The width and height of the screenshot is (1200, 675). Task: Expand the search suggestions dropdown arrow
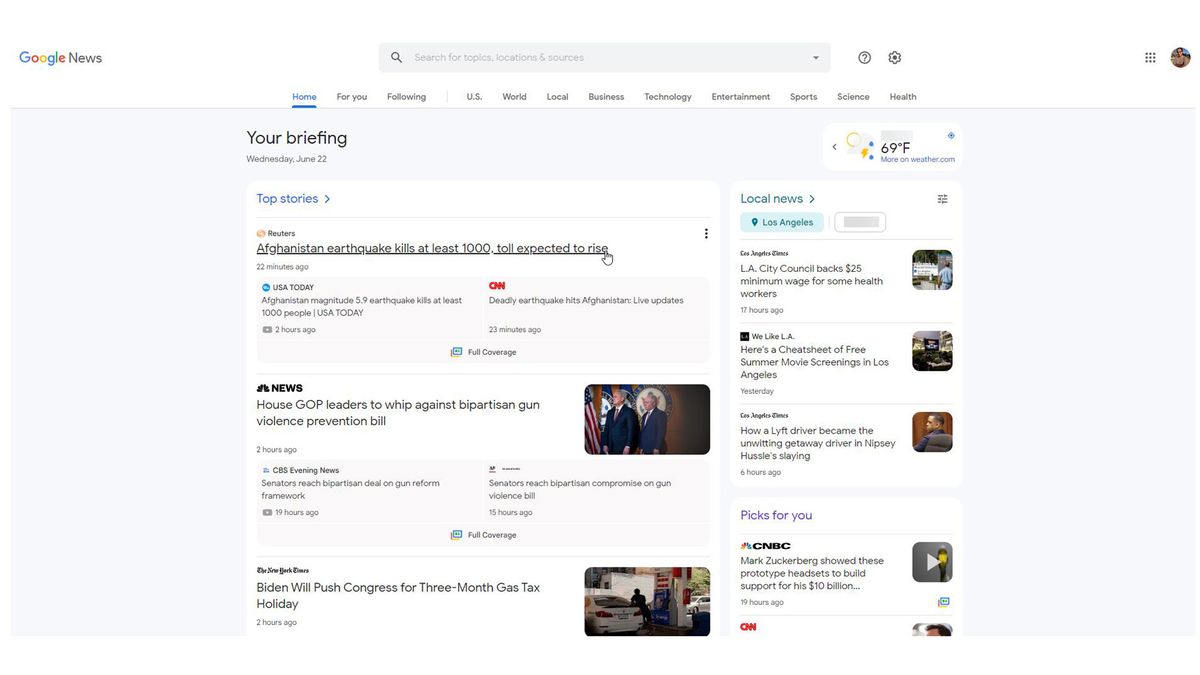tap(815, 57)
